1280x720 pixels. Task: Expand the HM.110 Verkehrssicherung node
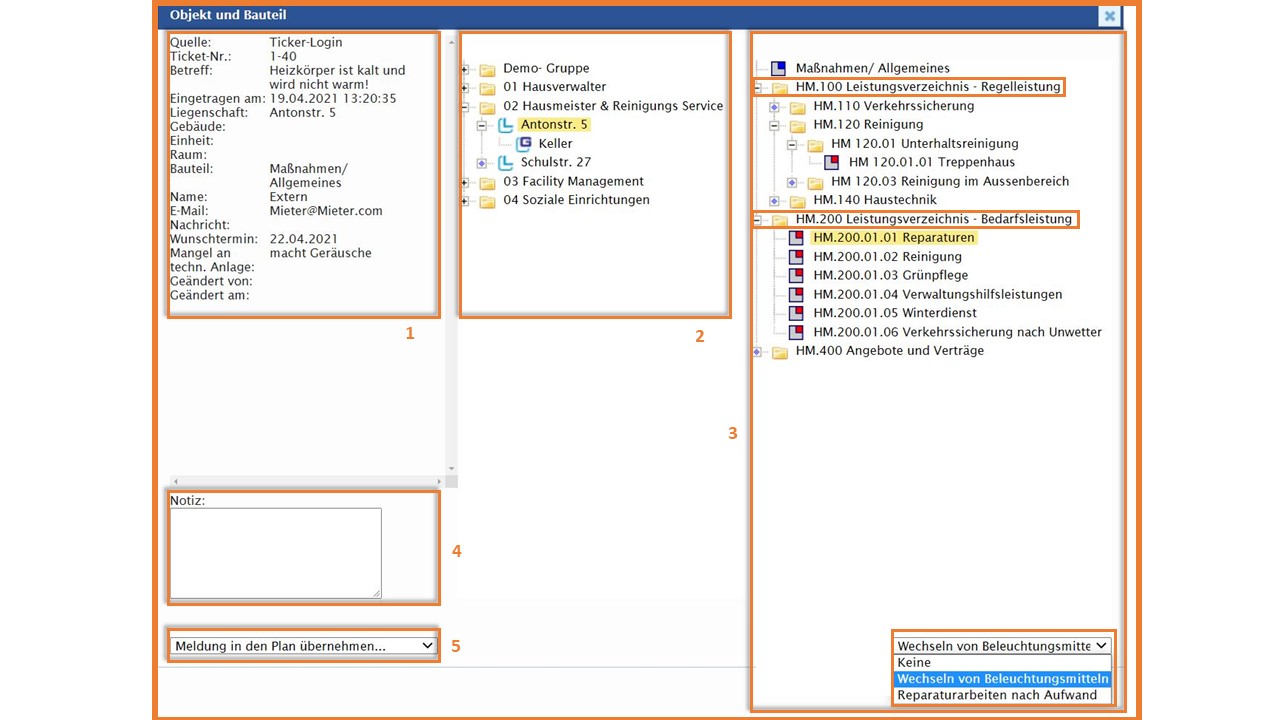pos(774,106)
